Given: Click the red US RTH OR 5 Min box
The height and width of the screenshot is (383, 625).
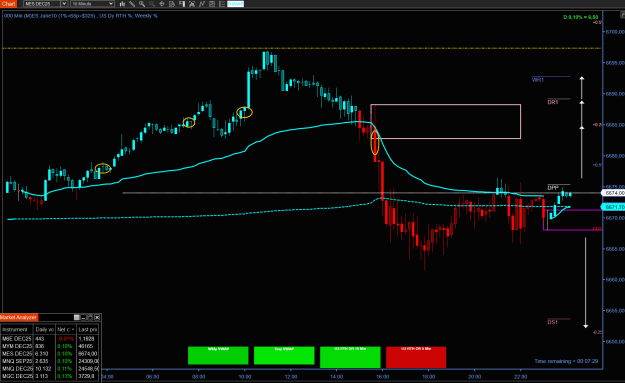Looking at the screenshot, I should [x=416, y=357].
